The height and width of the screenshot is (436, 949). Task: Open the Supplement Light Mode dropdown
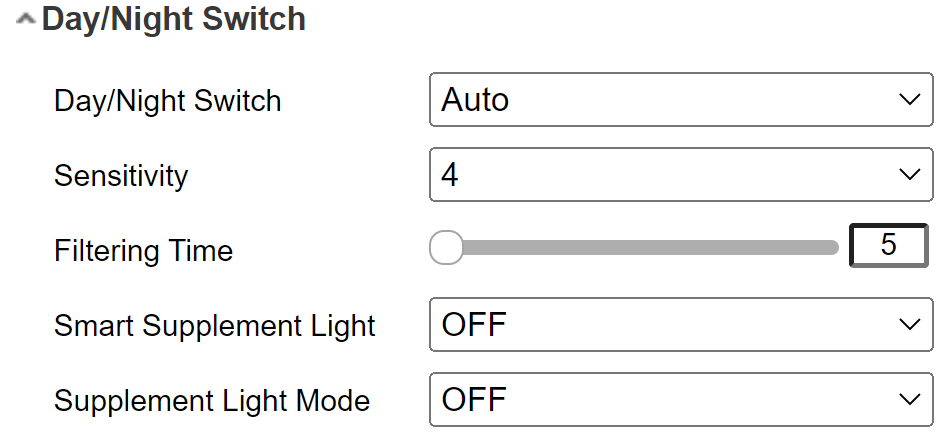pyautogui.click(x=680, y=400)
